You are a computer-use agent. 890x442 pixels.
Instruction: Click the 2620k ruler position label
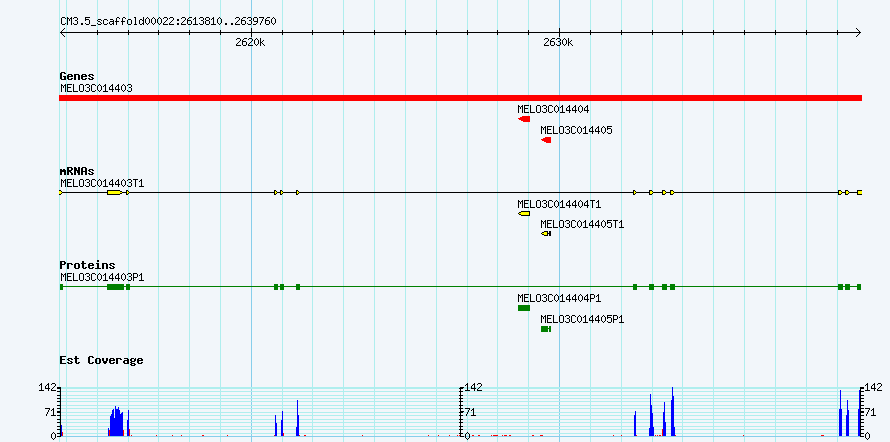tap(250, 43)
